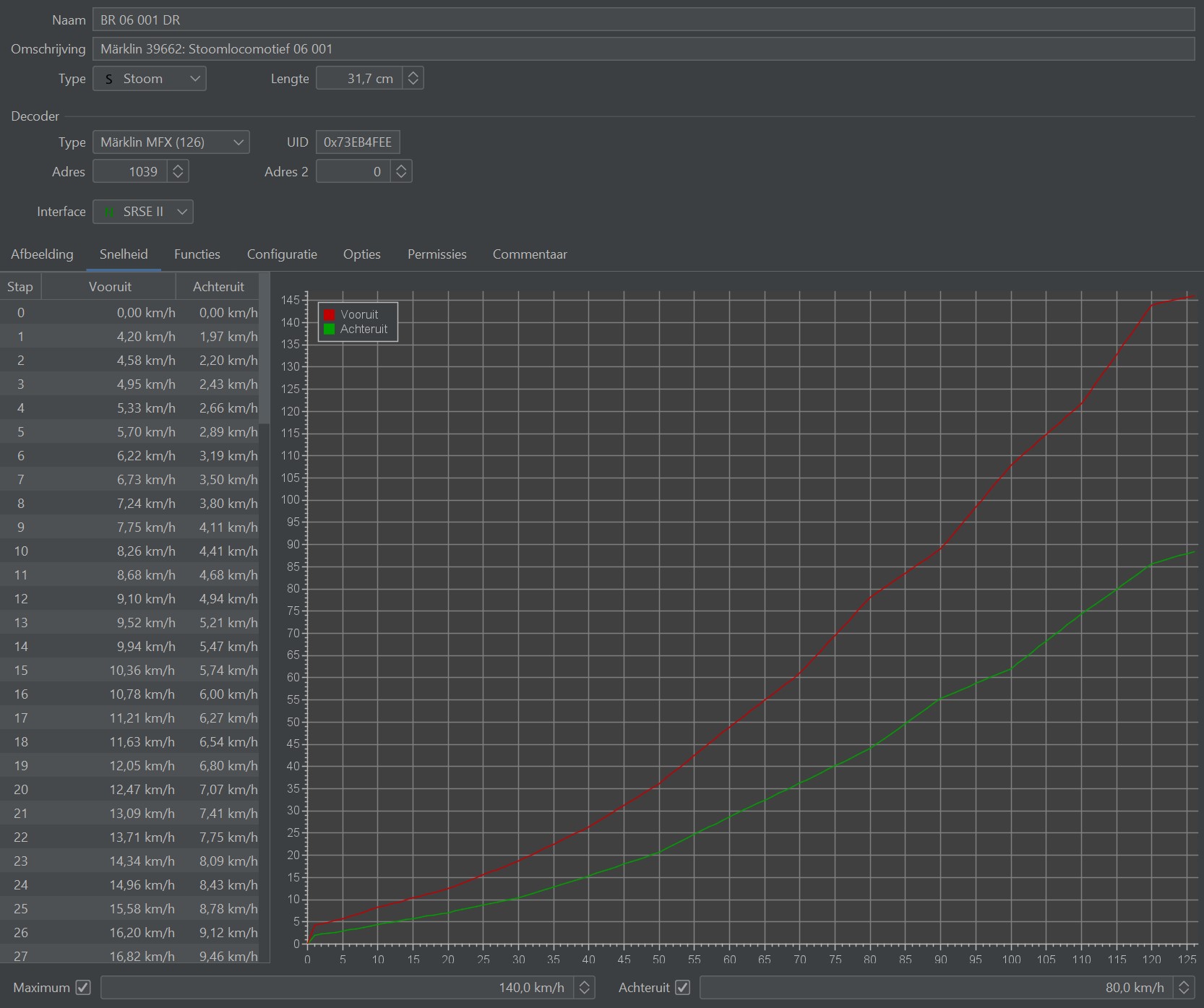Open the Interface dropdown SRSE II
1204x1008 pixels.
pos(143,212)
